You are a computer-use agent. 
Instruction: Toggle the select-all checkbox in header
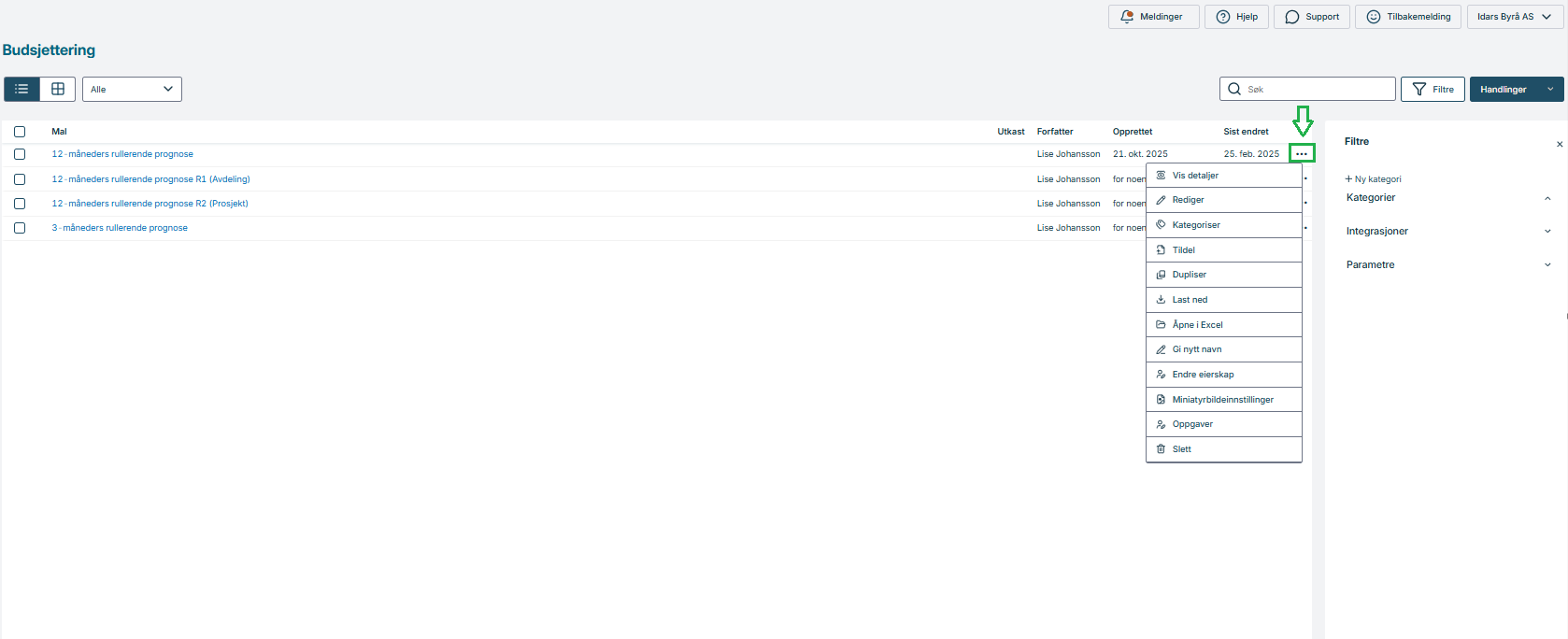20,132
